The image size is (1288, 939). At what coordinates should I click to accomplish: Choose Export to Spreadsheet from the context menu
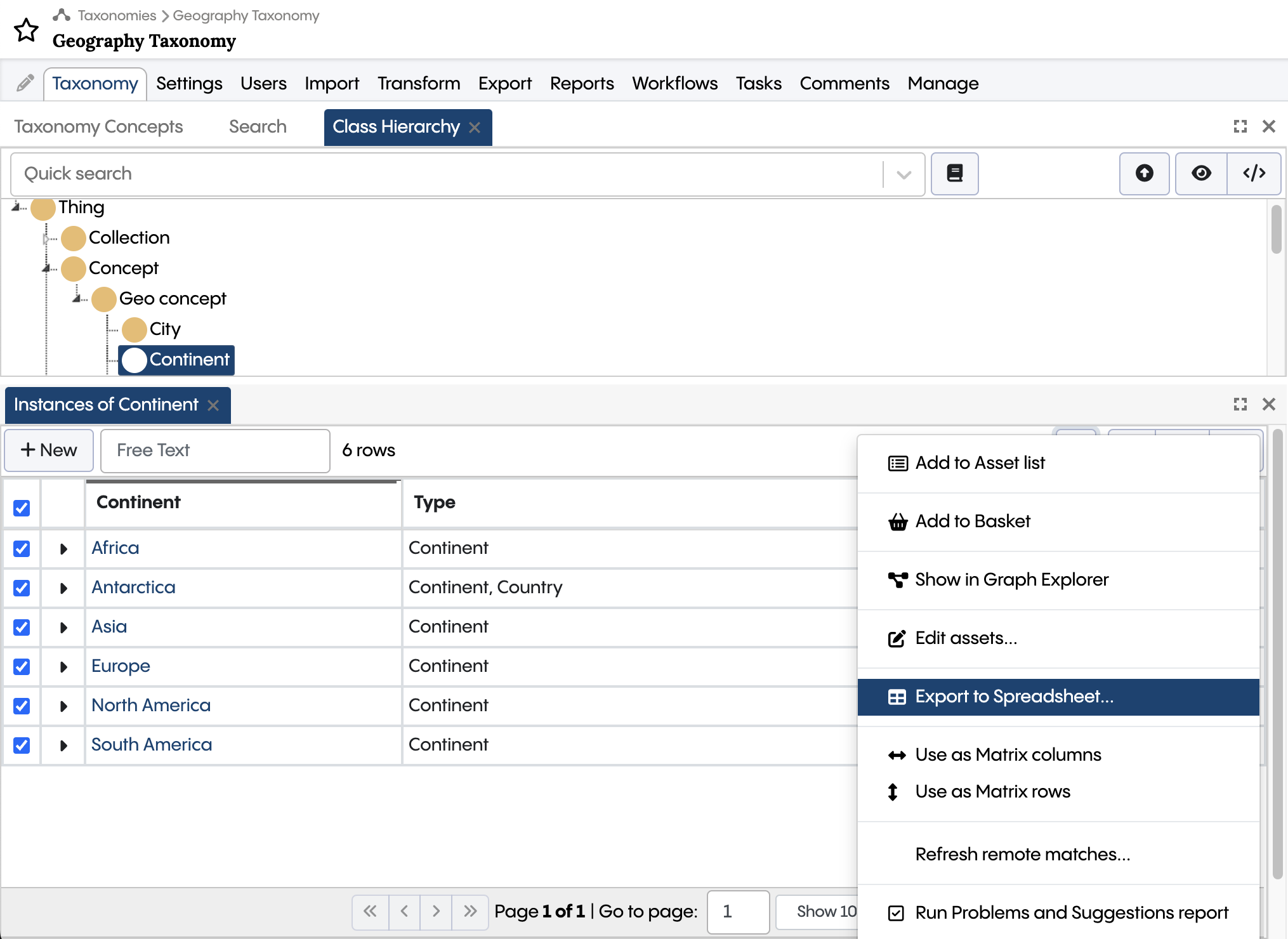tap(1014, 696)
